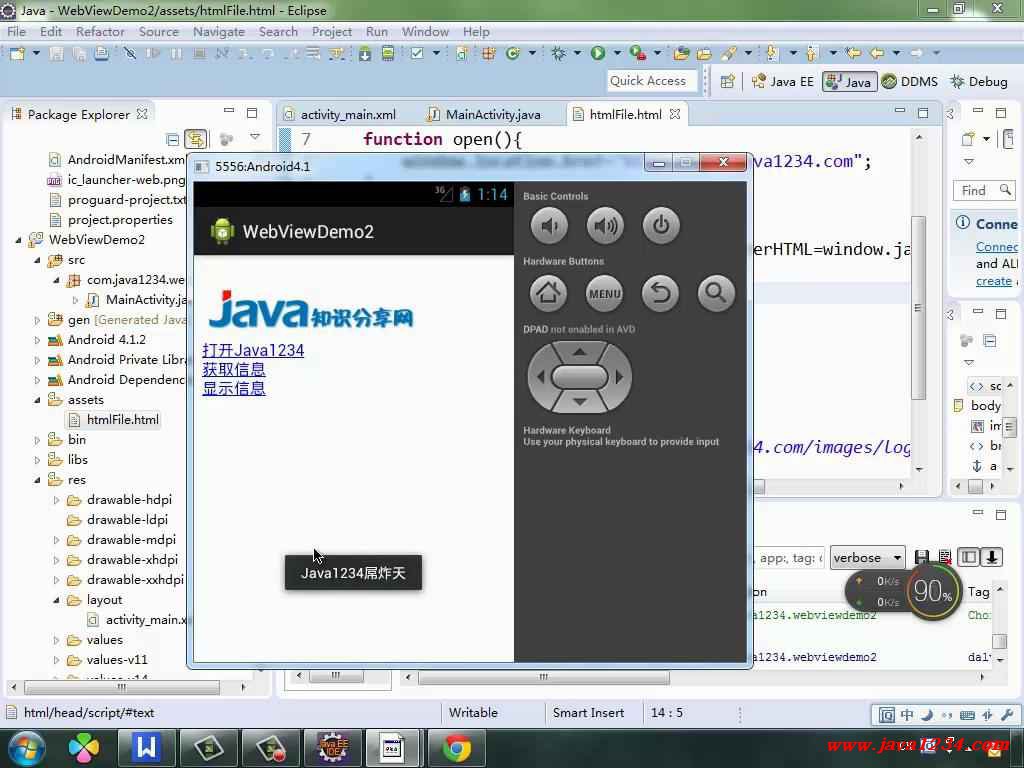The height and width of the screenshot is (768, 1024).
Task: Collapse the src folder
Action: (37, 260)
